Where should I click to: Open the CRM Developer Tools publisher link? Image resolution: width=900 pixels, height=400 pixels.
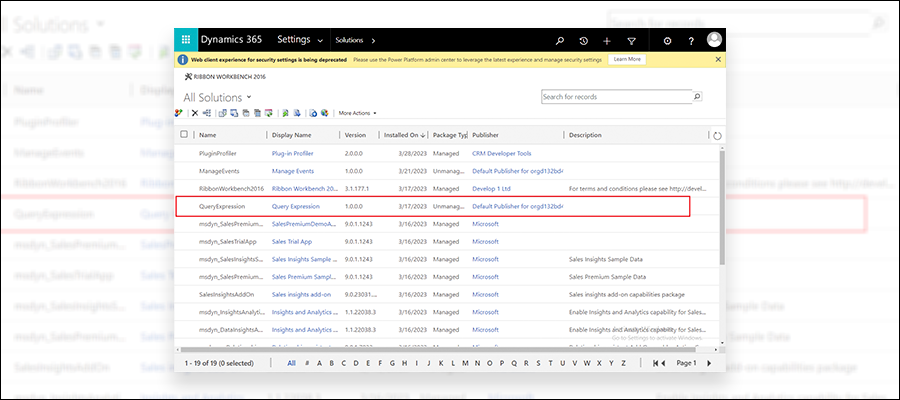coord(502,153)
